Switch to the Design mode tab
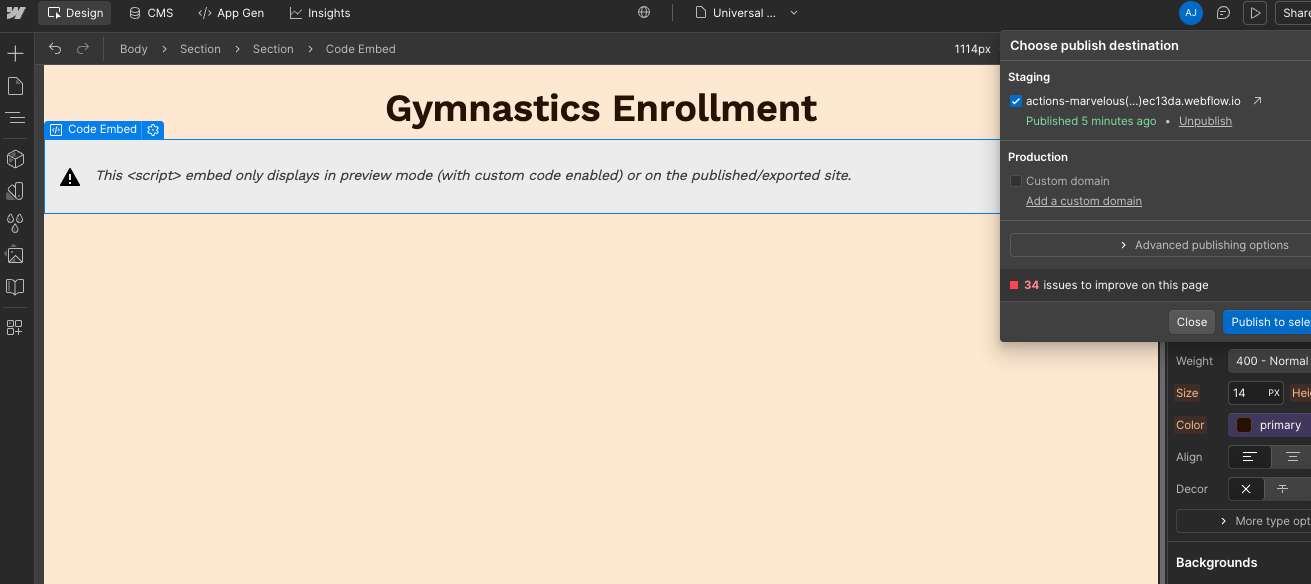This screenshot has width=1311, height=584. (75, 13)
